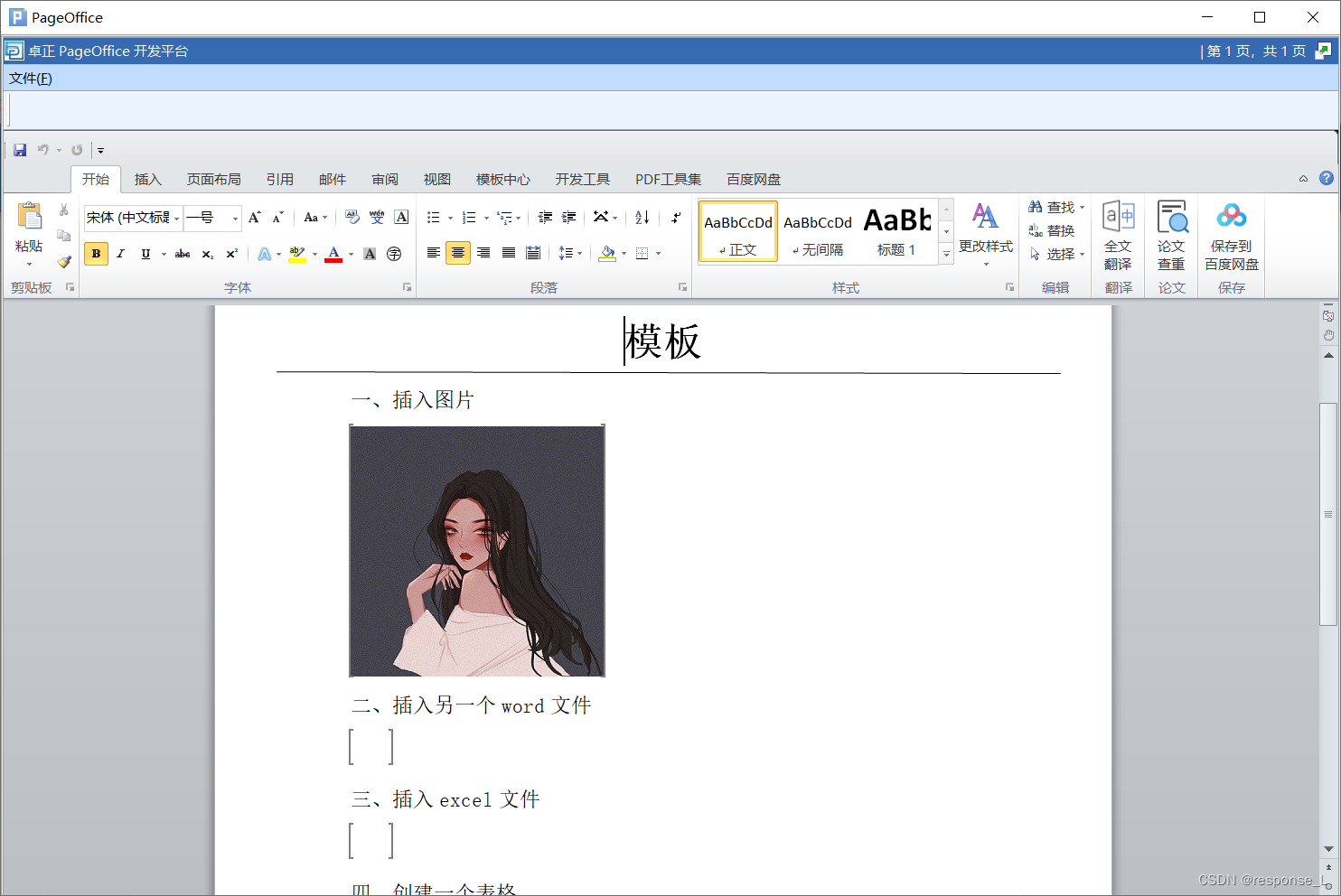
Task: Switch to the PDF工具集 tab
Action: 668,179
